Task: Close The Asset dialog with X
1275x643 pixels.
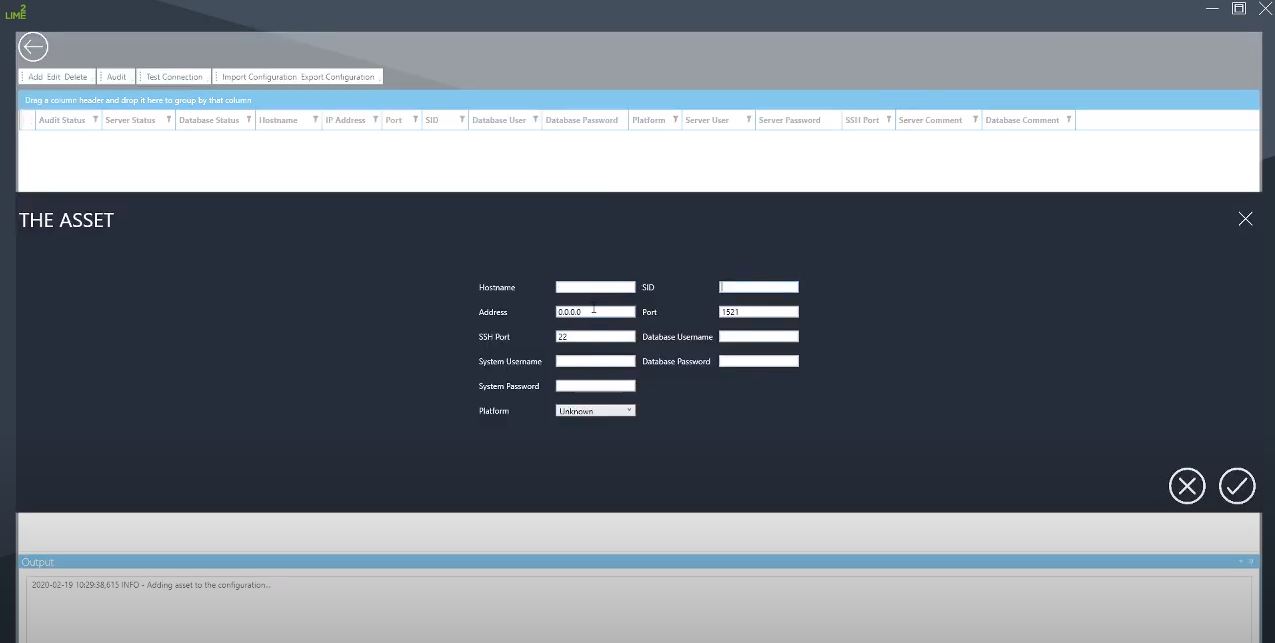Action: point(1245,218)
